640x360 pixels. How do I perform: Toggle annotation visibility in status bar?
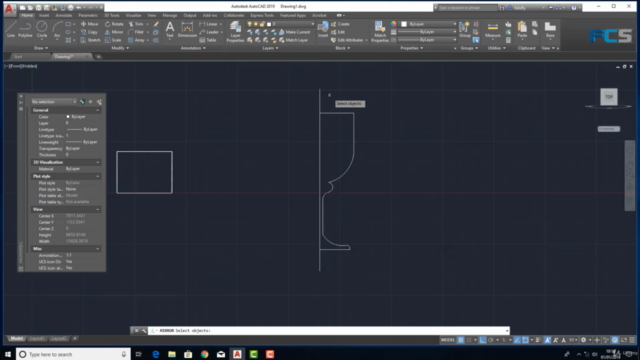click(547, 340)
